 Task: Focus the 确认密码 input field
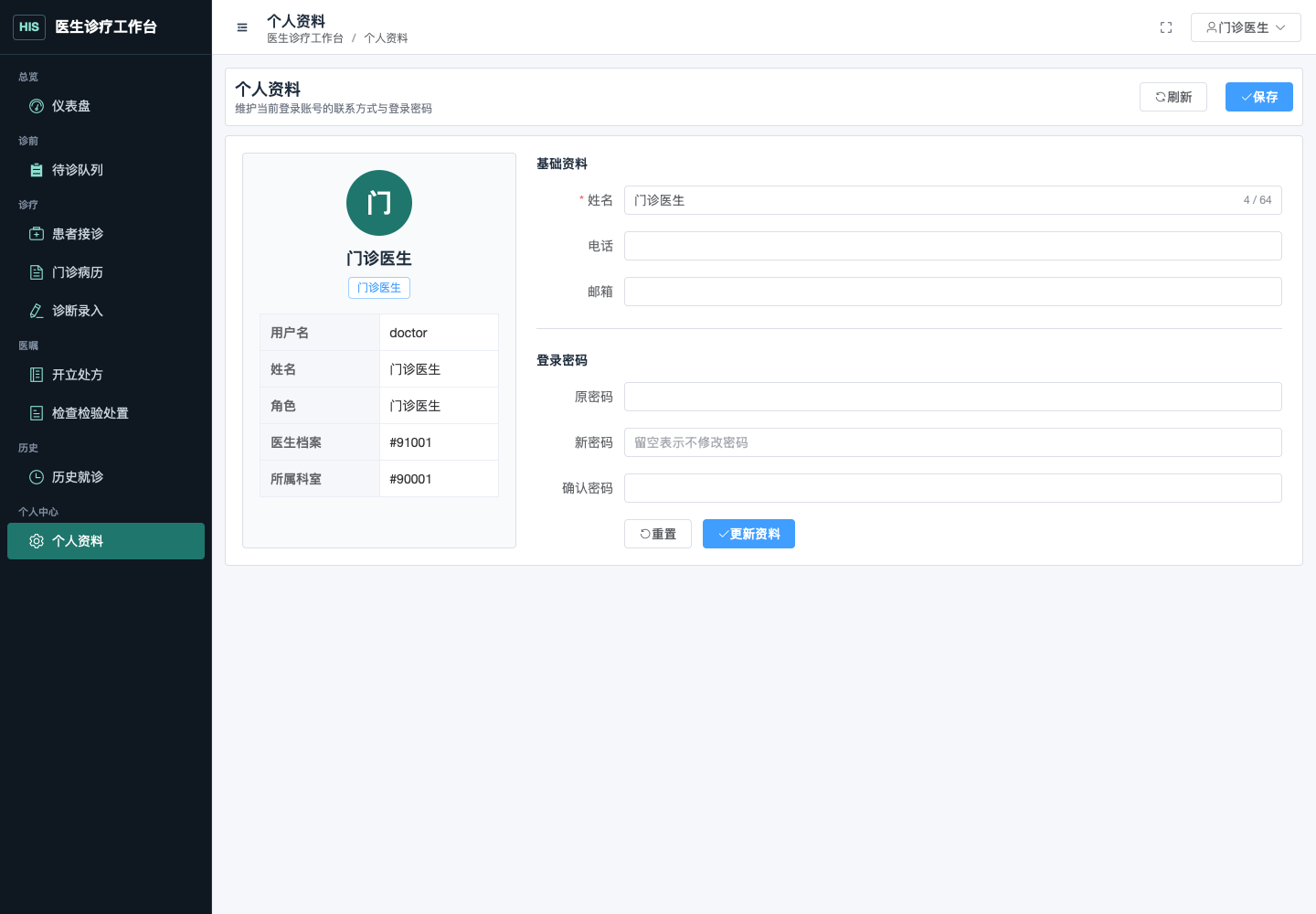coord(953,488)
